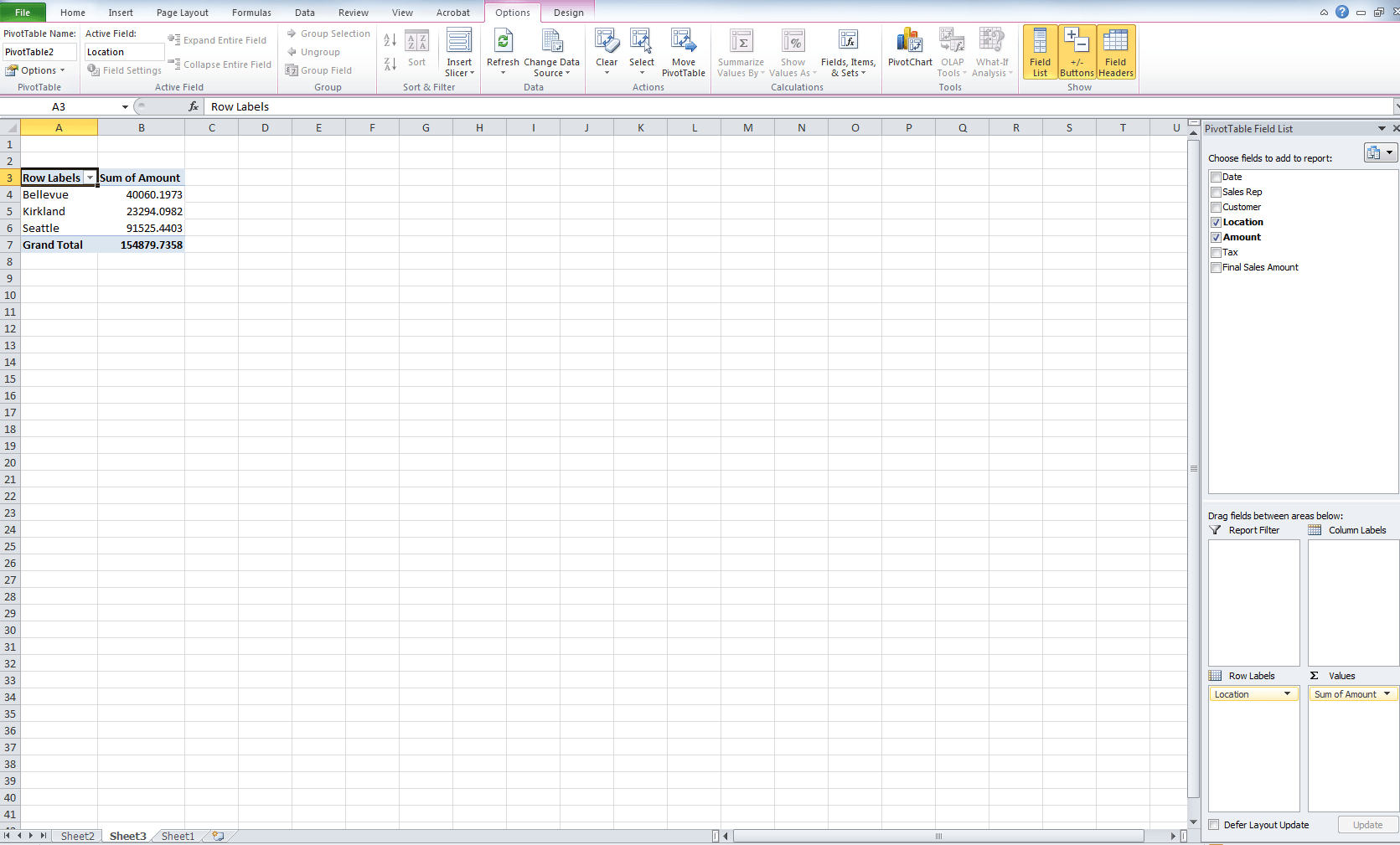
Task: Check the Date field checkbox
Action: click(x=1216, y=178)
